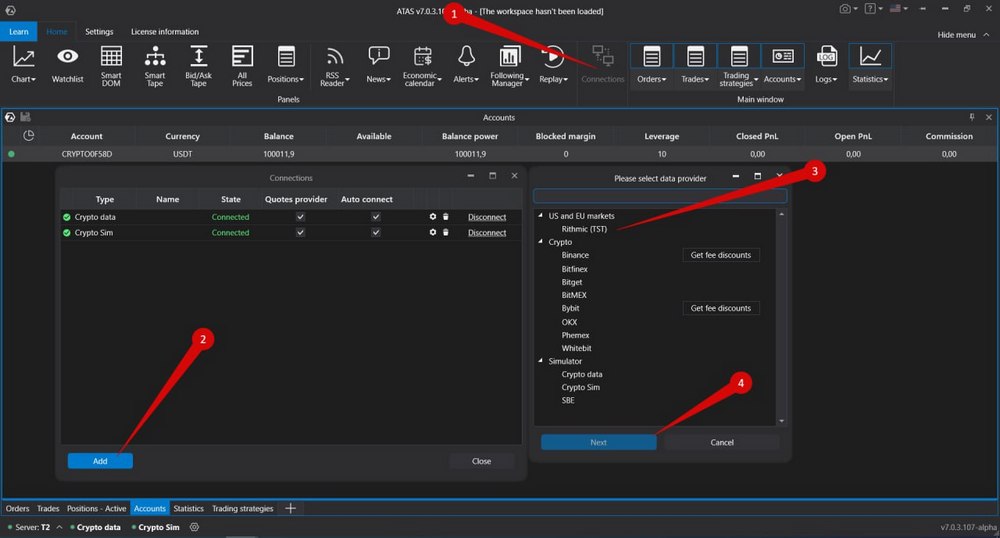The height and width of the screenshot is (538, 1000).
Task: Collapse the Simulator provider group
Action: pyautogui.click(x=541, y=361)
